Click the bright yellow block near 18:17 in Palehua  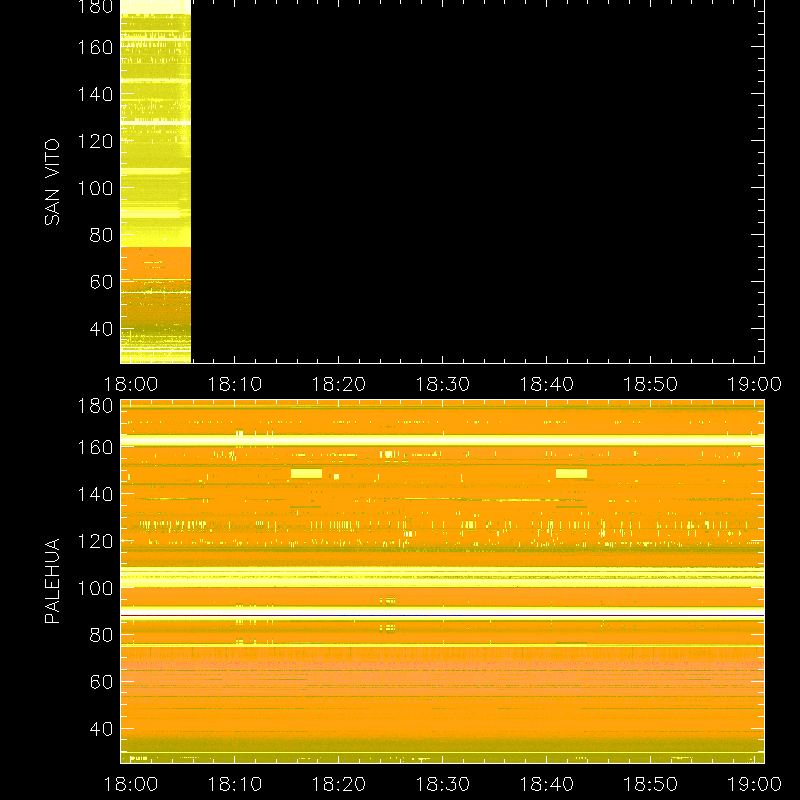(x=306, y=473)
